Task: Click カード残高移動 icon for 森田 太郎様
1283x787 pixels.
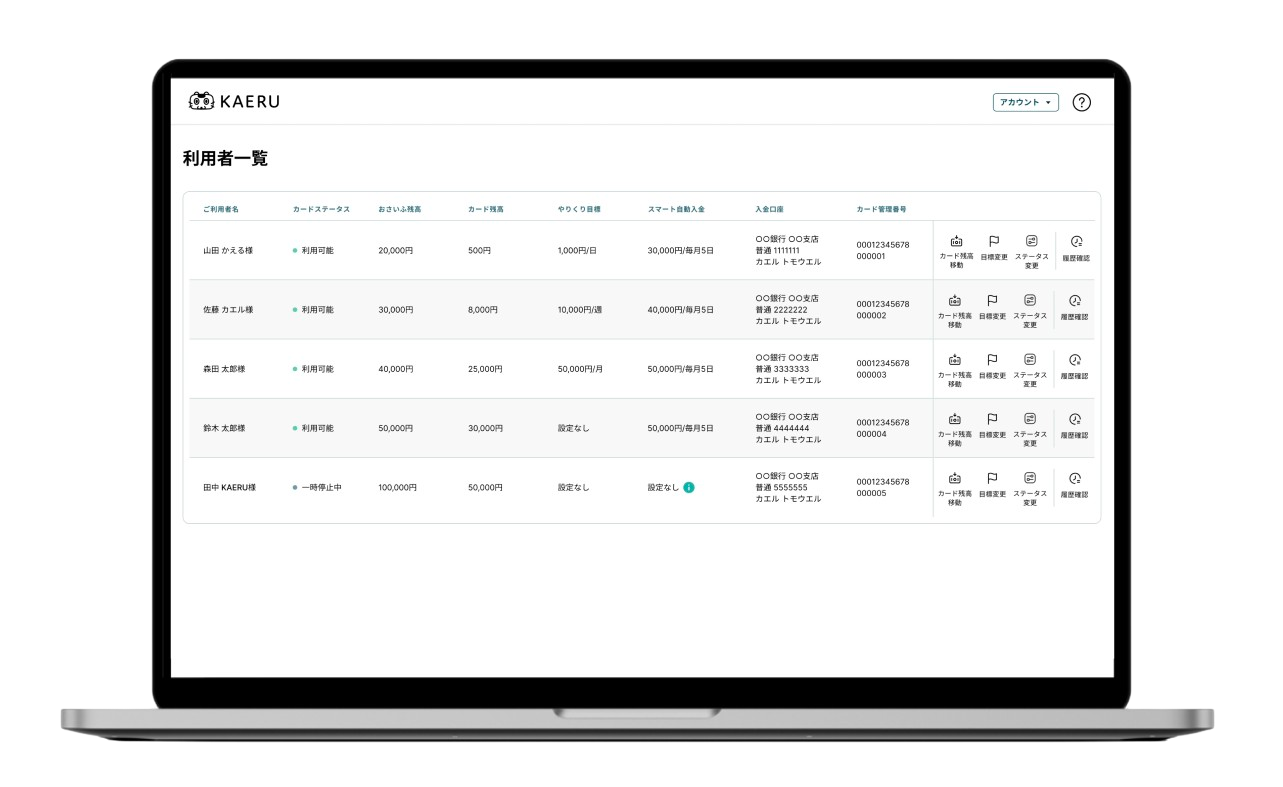Action: (x=955, y=360)
